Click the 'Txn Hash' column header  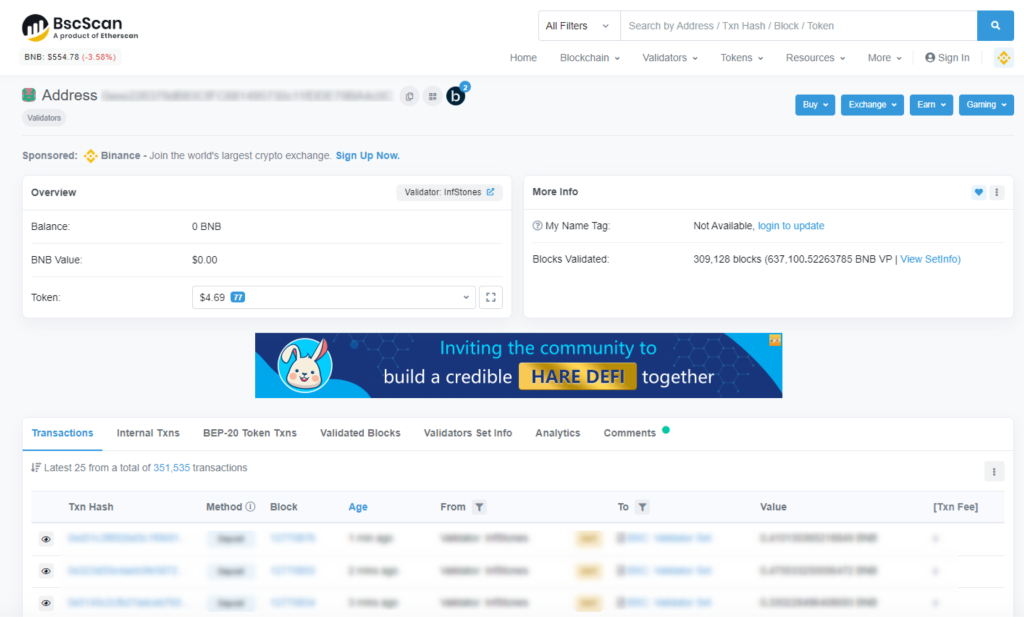click(91, 507)
